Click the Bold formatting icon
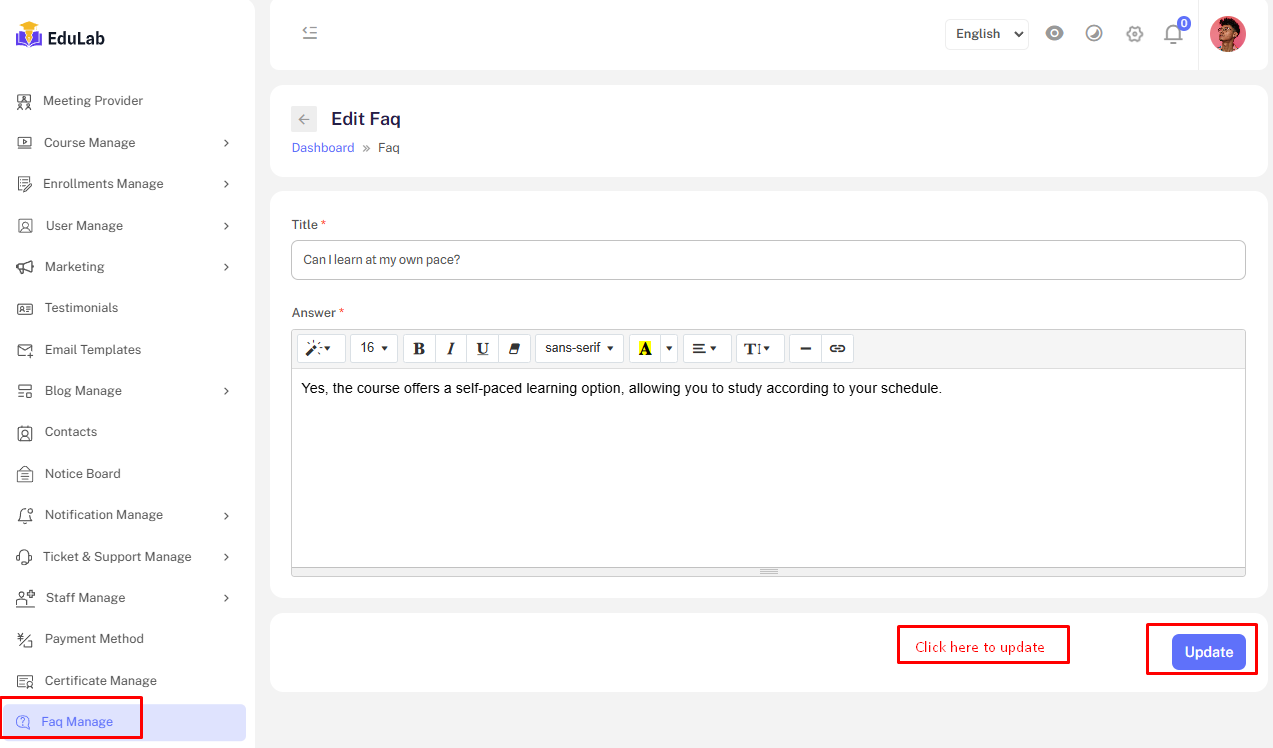 click(x=419, y=348)
